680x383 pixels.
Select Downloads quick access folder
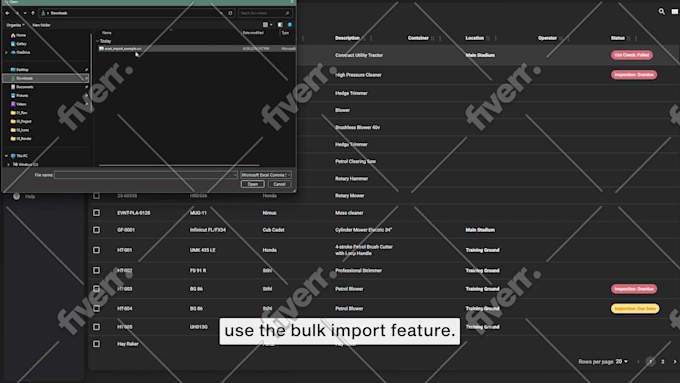pos(45,78)
